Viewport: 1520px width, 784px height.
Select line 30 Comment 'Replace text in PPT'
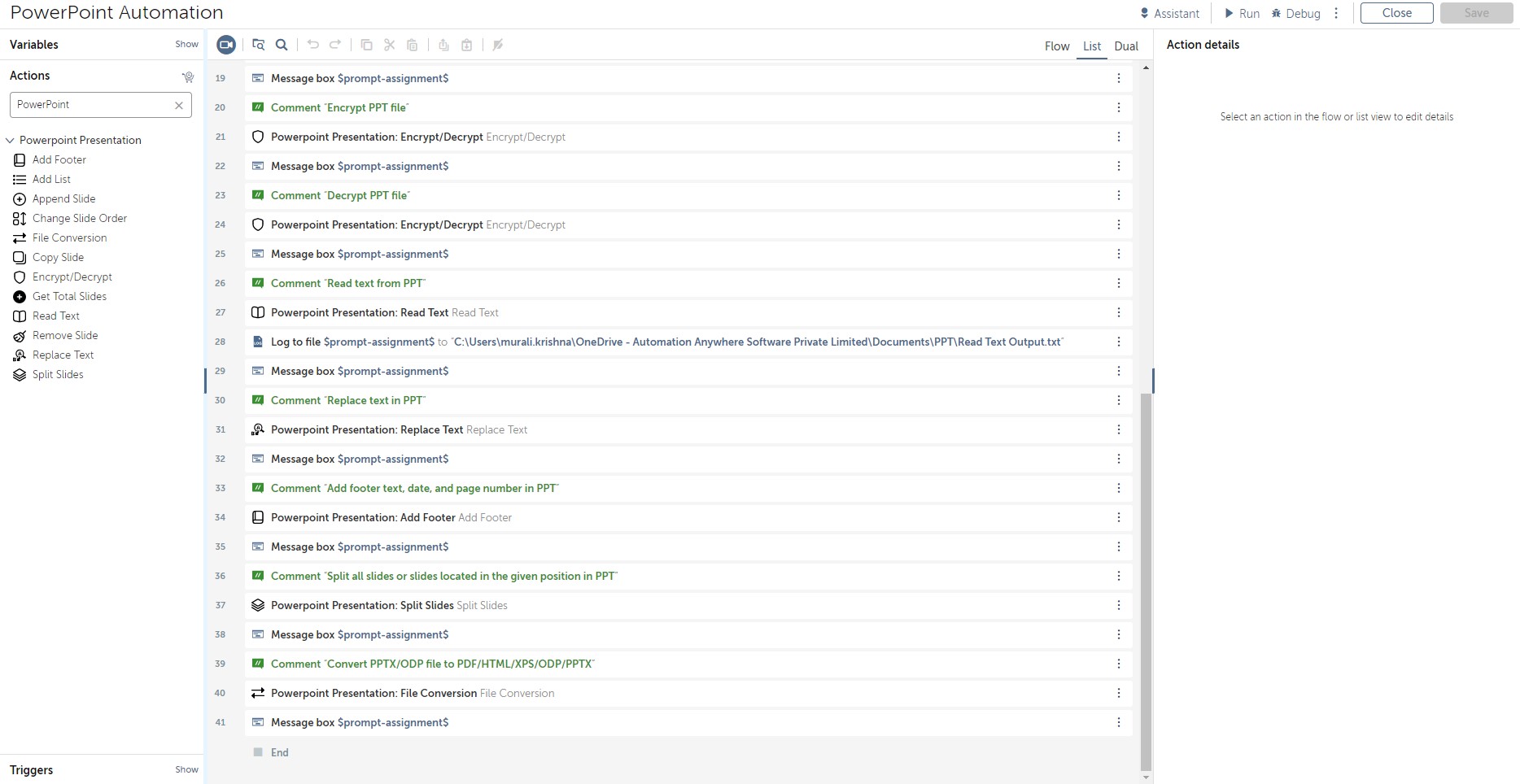coord(688,401)
